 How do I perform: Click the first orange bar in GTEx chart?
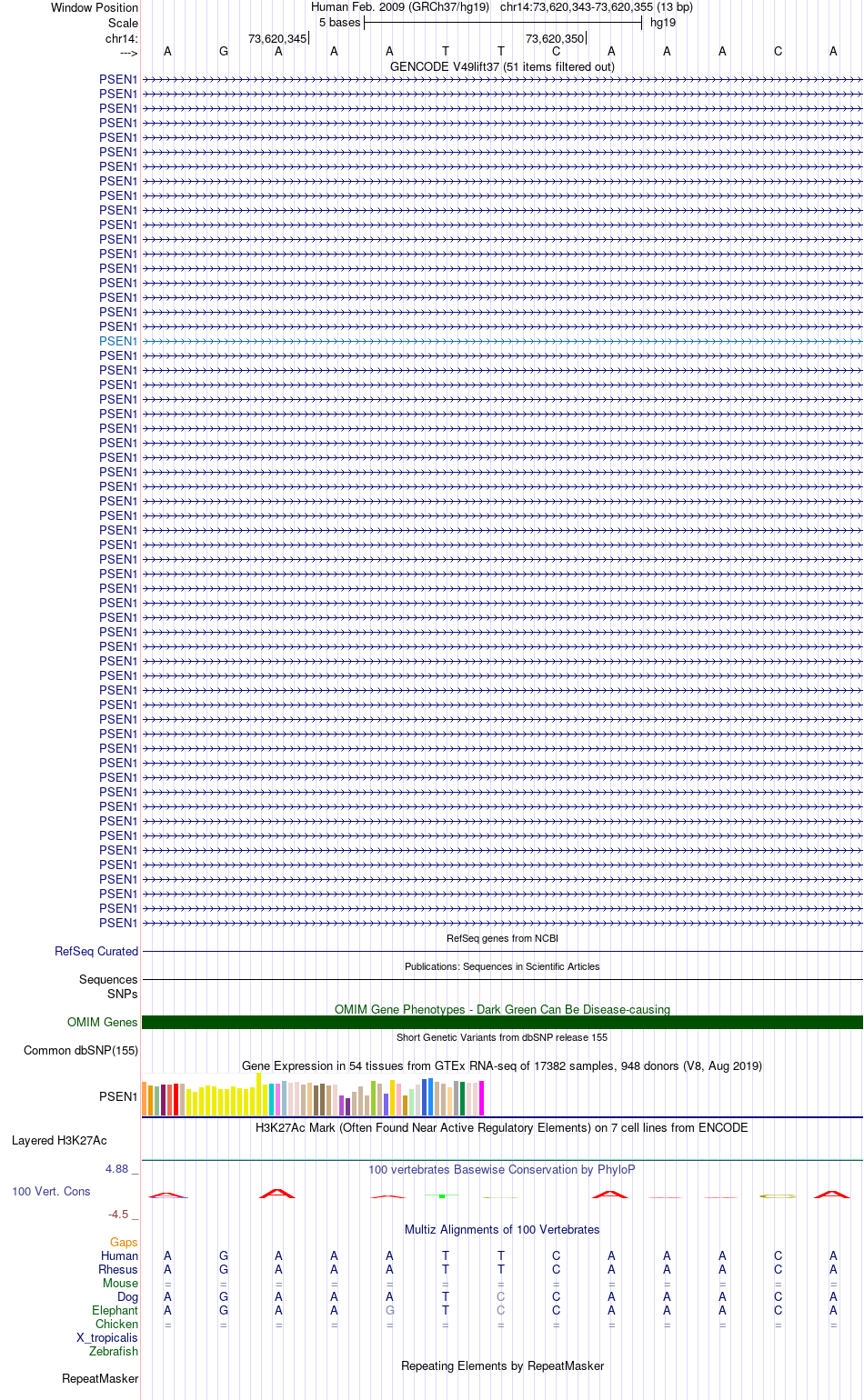tap(145, 1099)
